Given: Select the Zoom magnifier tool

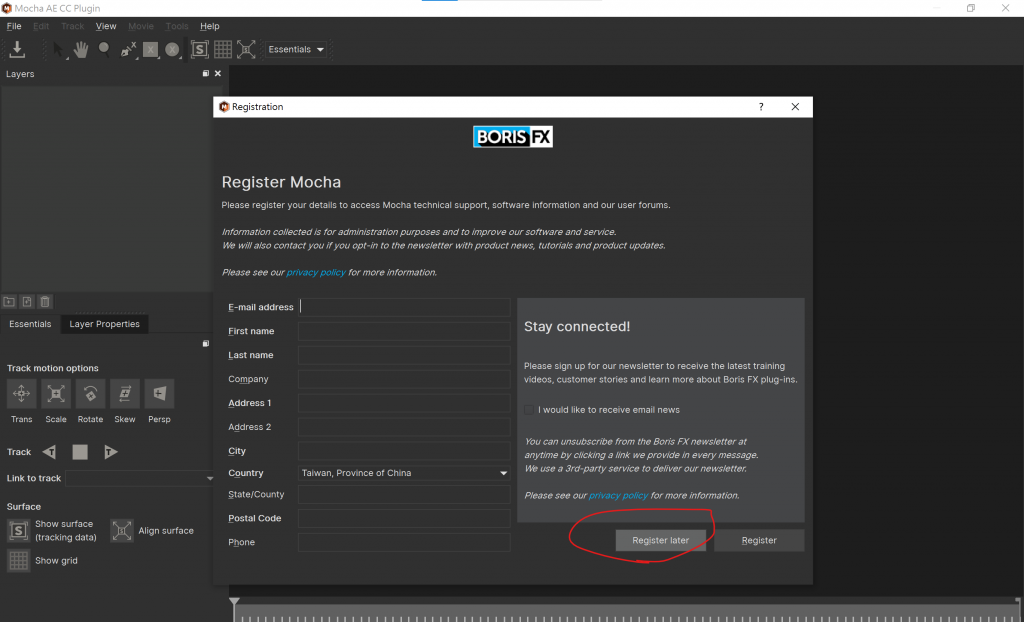Looking at the screenshot, I should point(104,49).
